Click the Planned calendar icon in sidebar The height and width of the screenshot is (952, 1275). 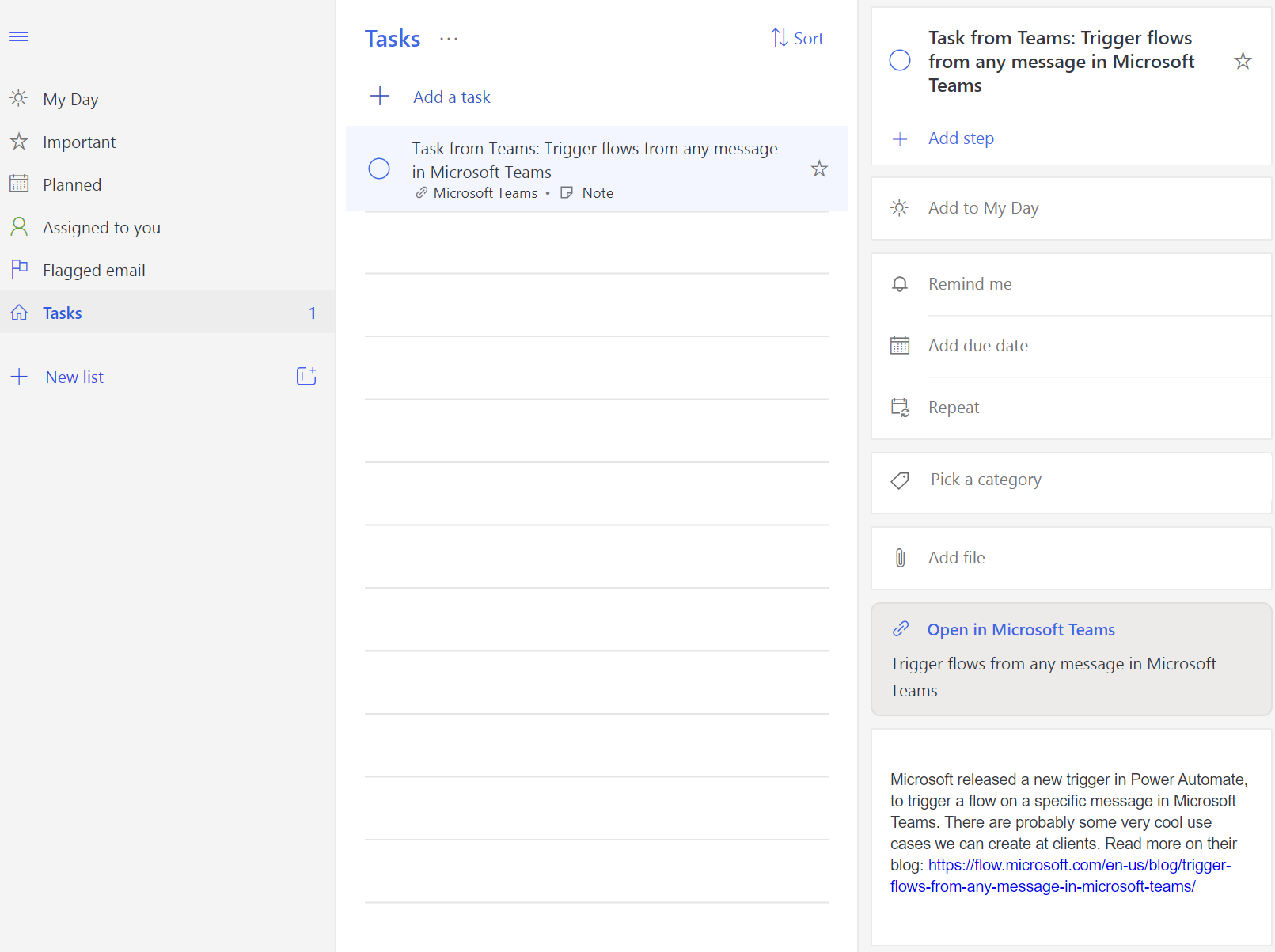click(x=19, y=184)
